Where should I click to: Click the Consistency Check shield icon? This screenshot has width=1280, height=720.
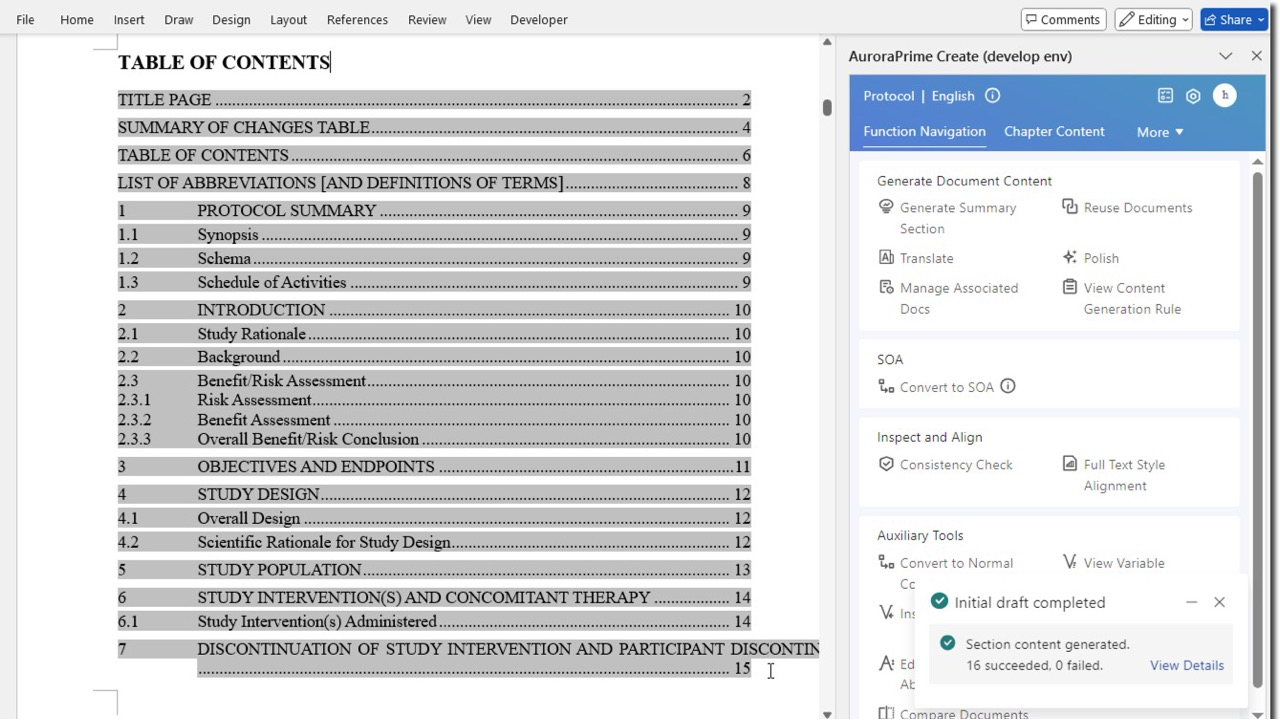click(886, 464)
